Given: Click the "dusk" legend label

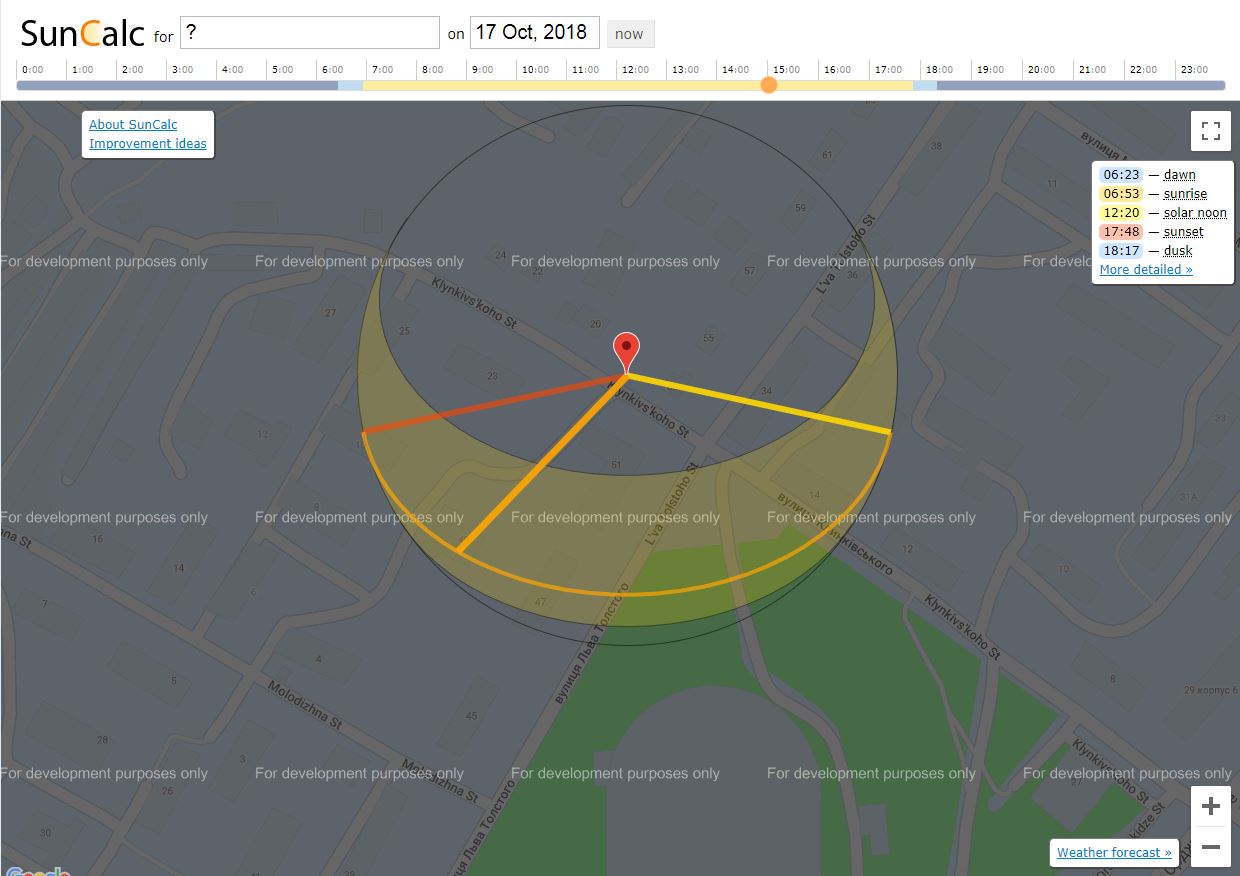Looking at the screenshot, I should tap(1178, 251).
